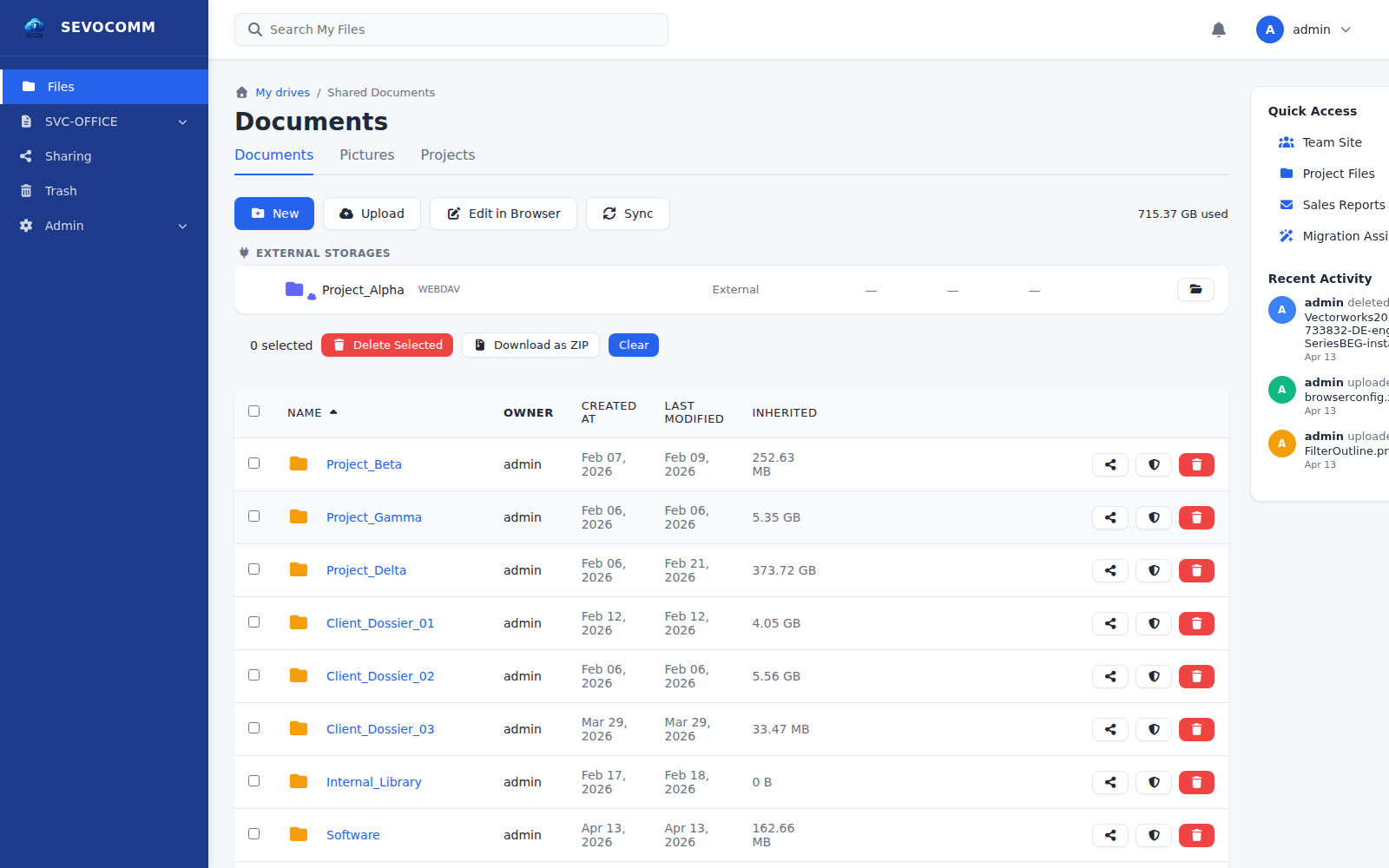Tick the checkbox next to Software folder
The height and width of the screenshot is (868, 1389).
(x=253, y=833)
